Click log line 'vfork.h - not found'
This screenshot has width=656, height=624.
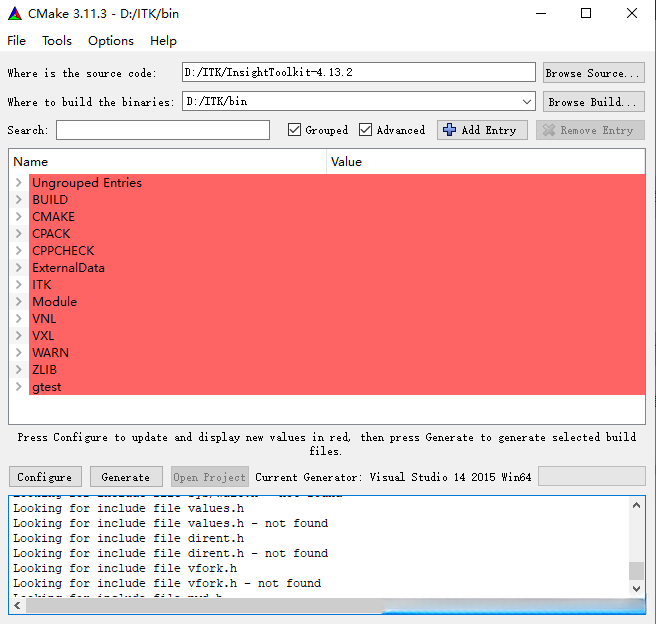(x=167, y=583)
